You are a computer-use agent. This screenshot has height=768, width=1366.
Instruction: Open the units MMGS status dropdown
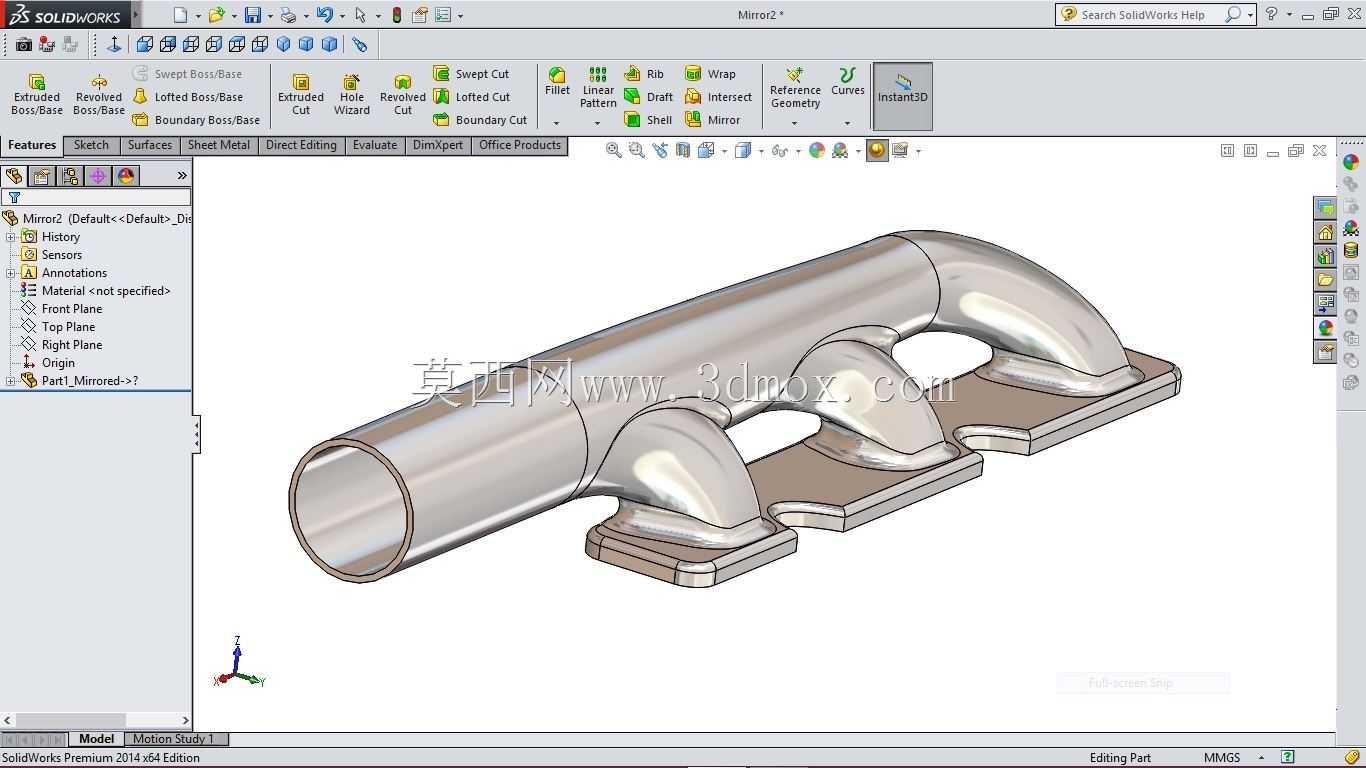click(x=1261, y=758)
